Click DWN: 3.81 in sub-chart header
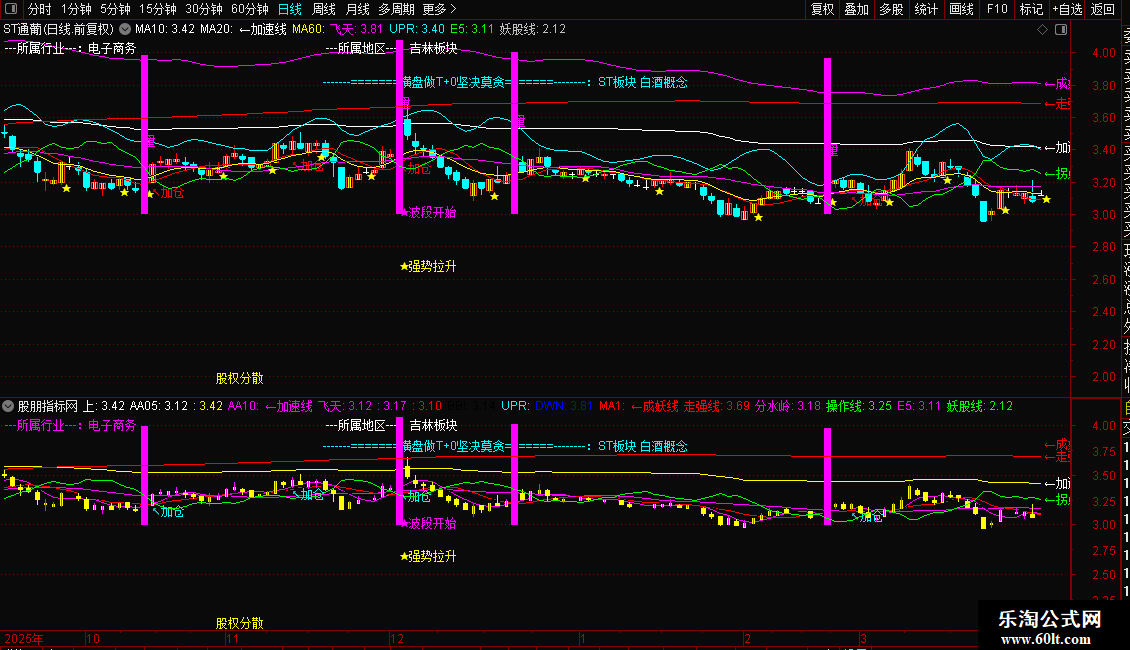The width and height of the screenshot is (1130, 650). tap(564, 406)
